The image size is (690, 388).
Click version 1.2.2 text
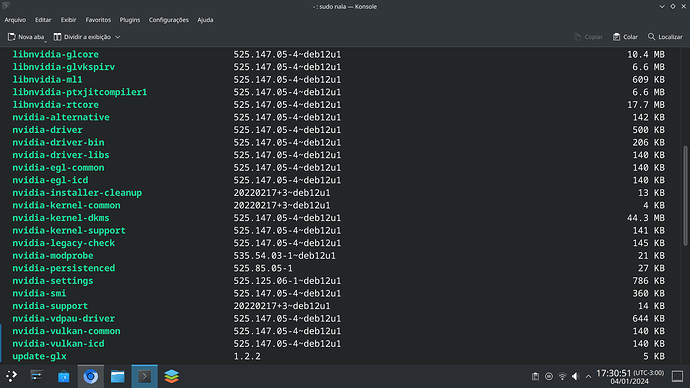247,356
